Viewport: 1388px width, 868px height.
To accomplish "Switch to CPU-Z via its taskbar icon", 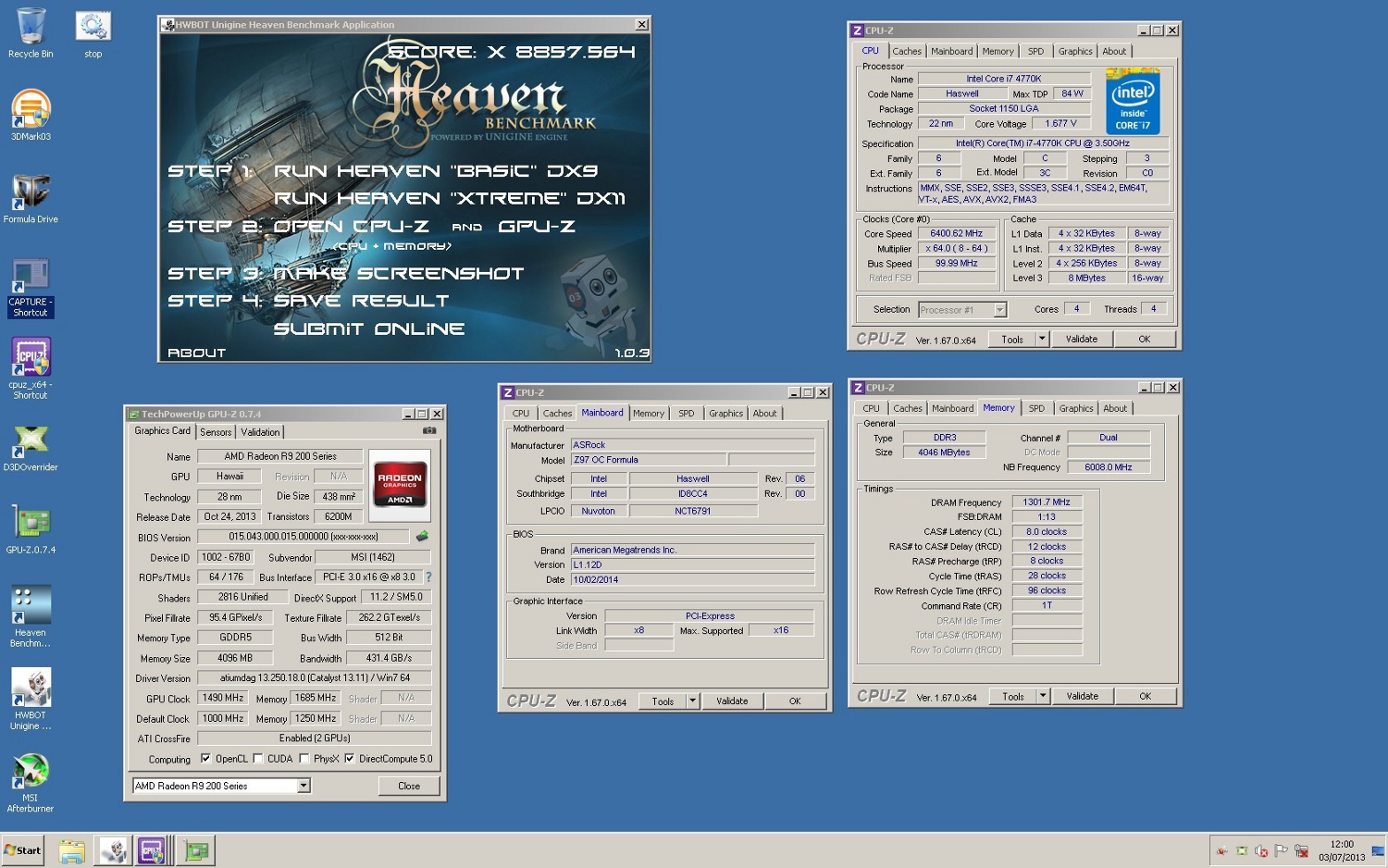I will 152,850.
